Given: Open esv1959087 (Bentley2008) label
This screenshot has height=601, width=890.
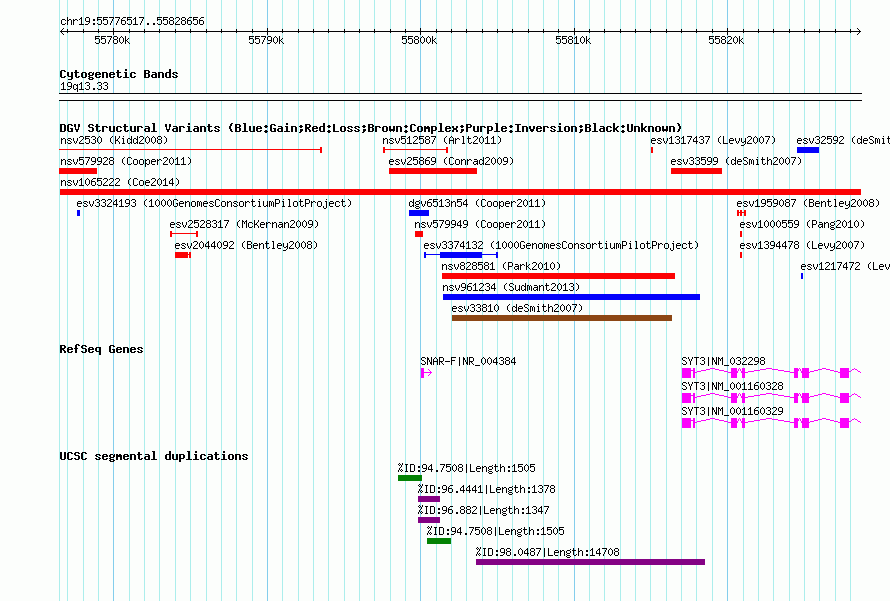Looking at the screenshot, I should click(x=808, y=203).
